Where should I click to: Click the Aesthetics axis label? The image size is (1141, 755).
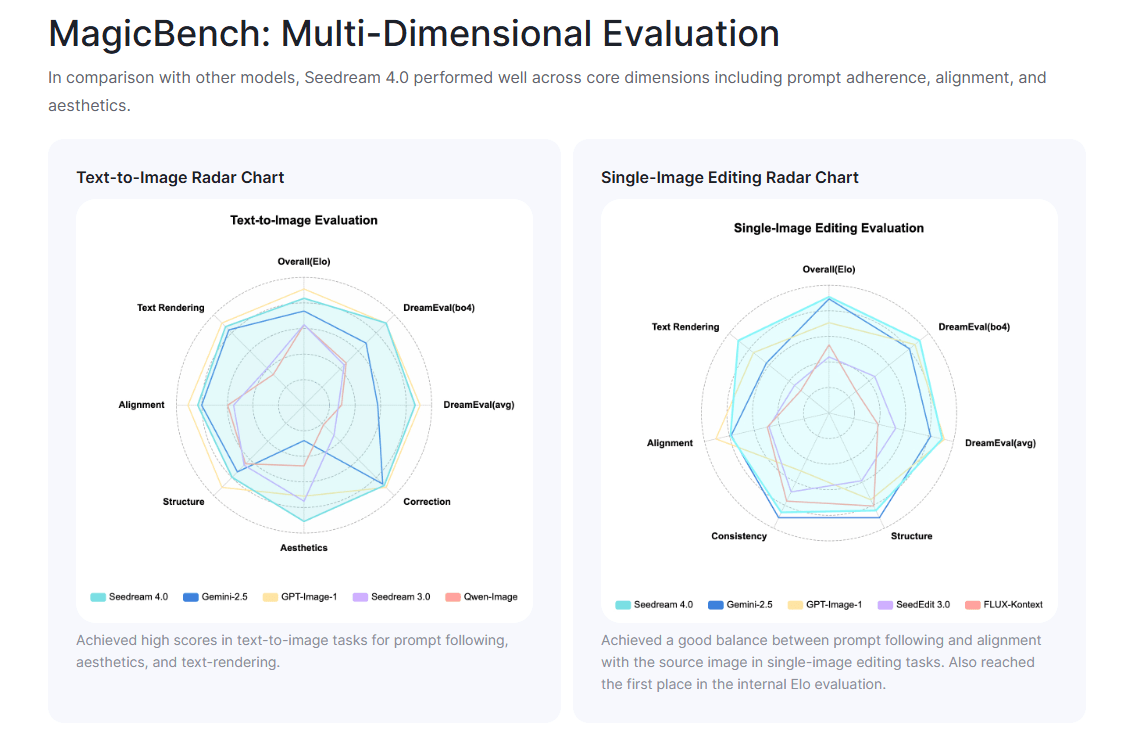click(303, 548)
